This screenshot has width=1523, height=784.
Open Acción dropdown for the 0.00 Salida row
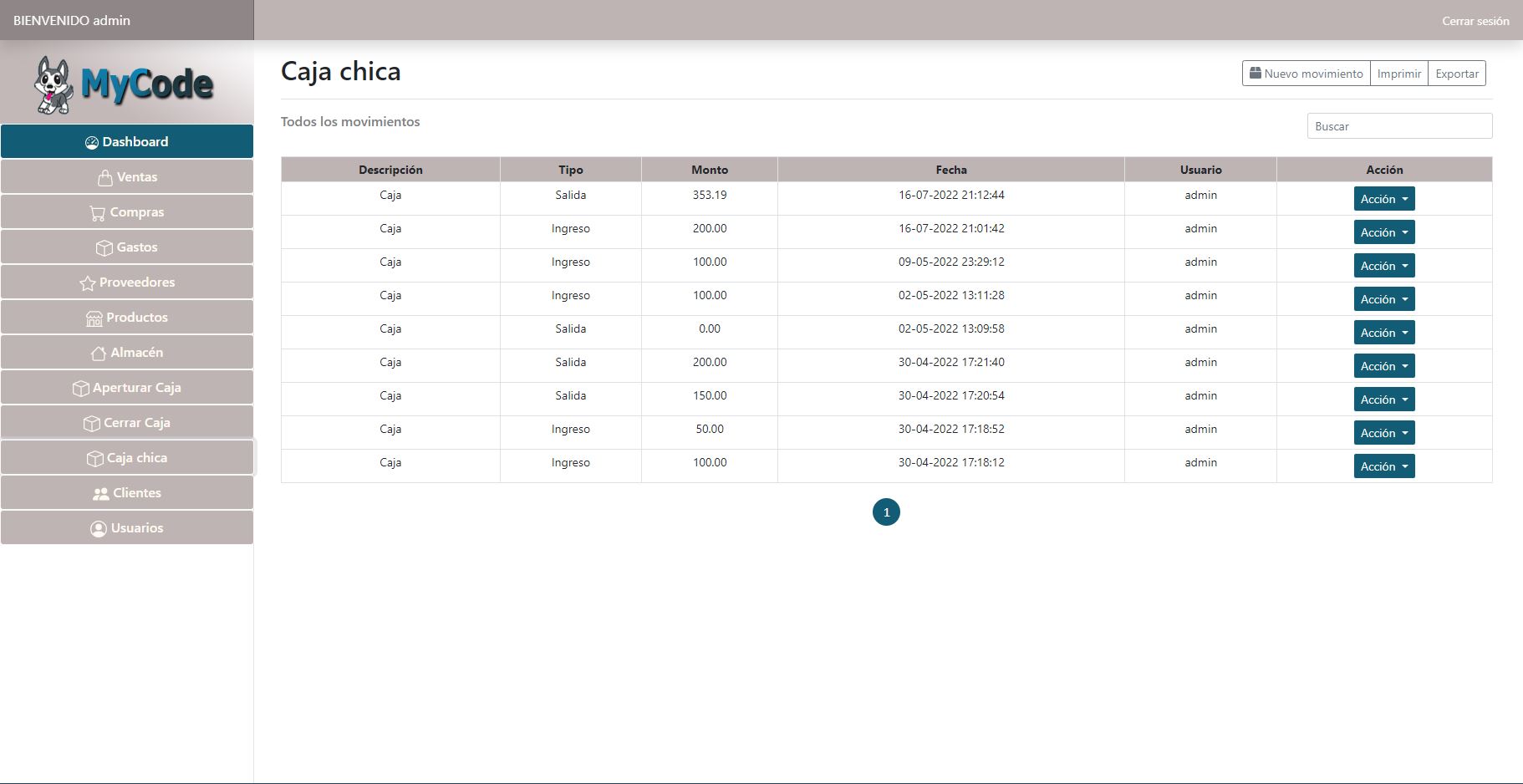[x=1383, y=333]
